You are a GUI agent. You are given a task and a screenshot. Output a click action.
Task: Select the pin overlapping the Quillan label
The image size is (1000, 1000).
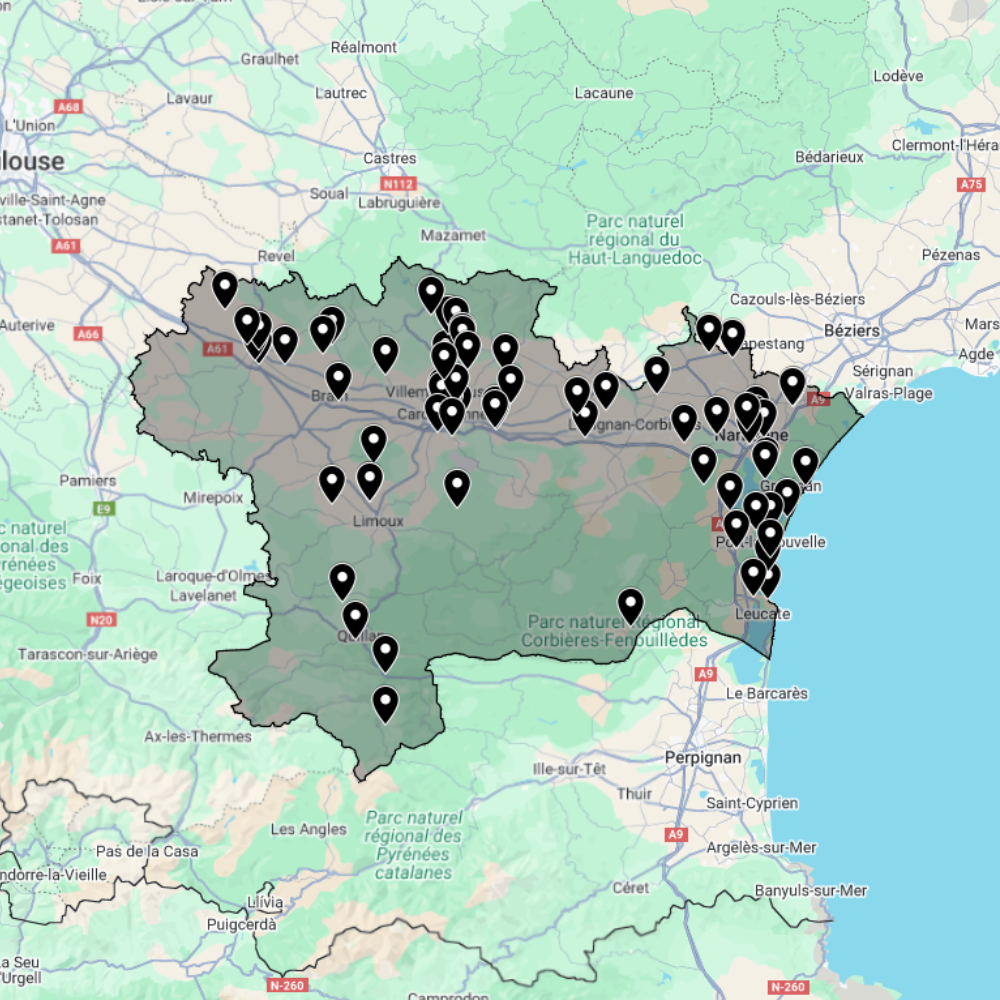tap(355, 619)
